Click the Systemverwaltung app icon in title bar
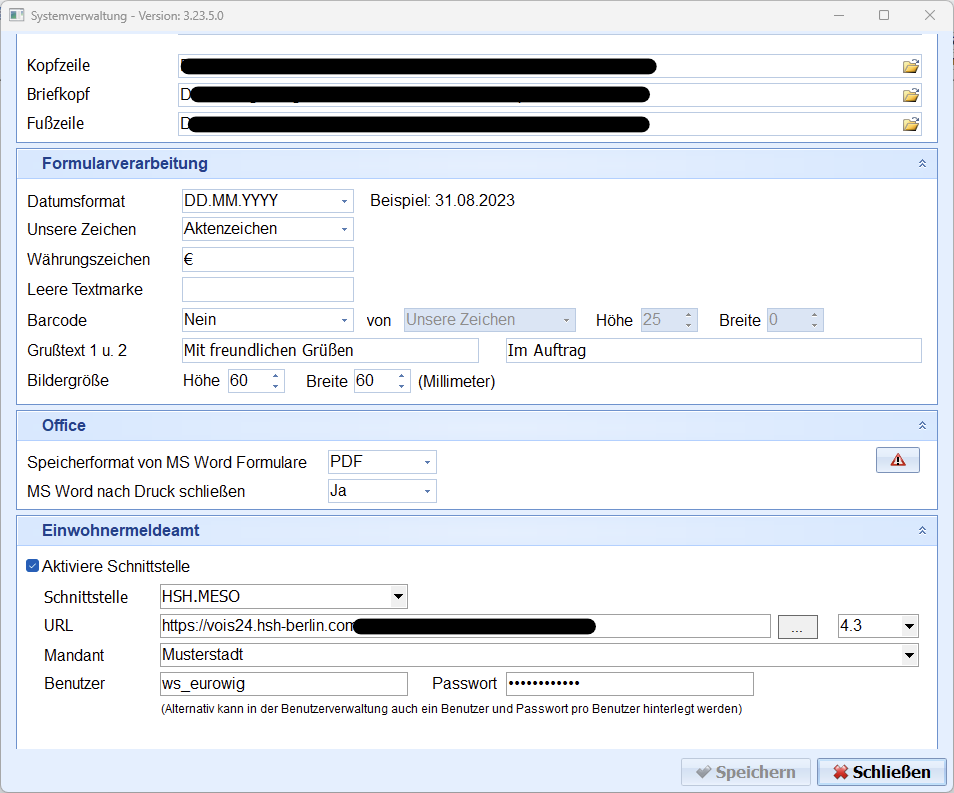Screen dimensions: 954x793 pyautogui.click(x=17, y=16)
